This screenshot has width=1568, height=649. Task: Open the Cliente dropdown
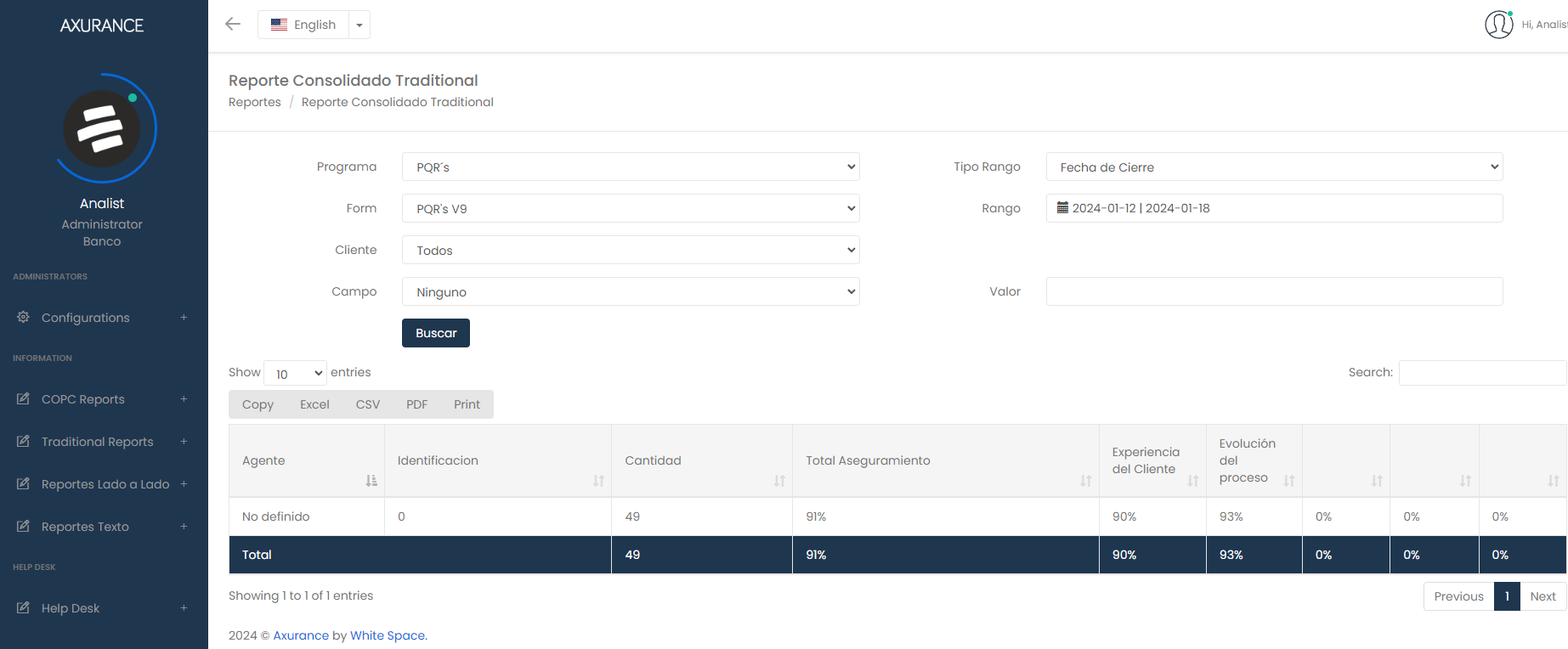(631, 250)
